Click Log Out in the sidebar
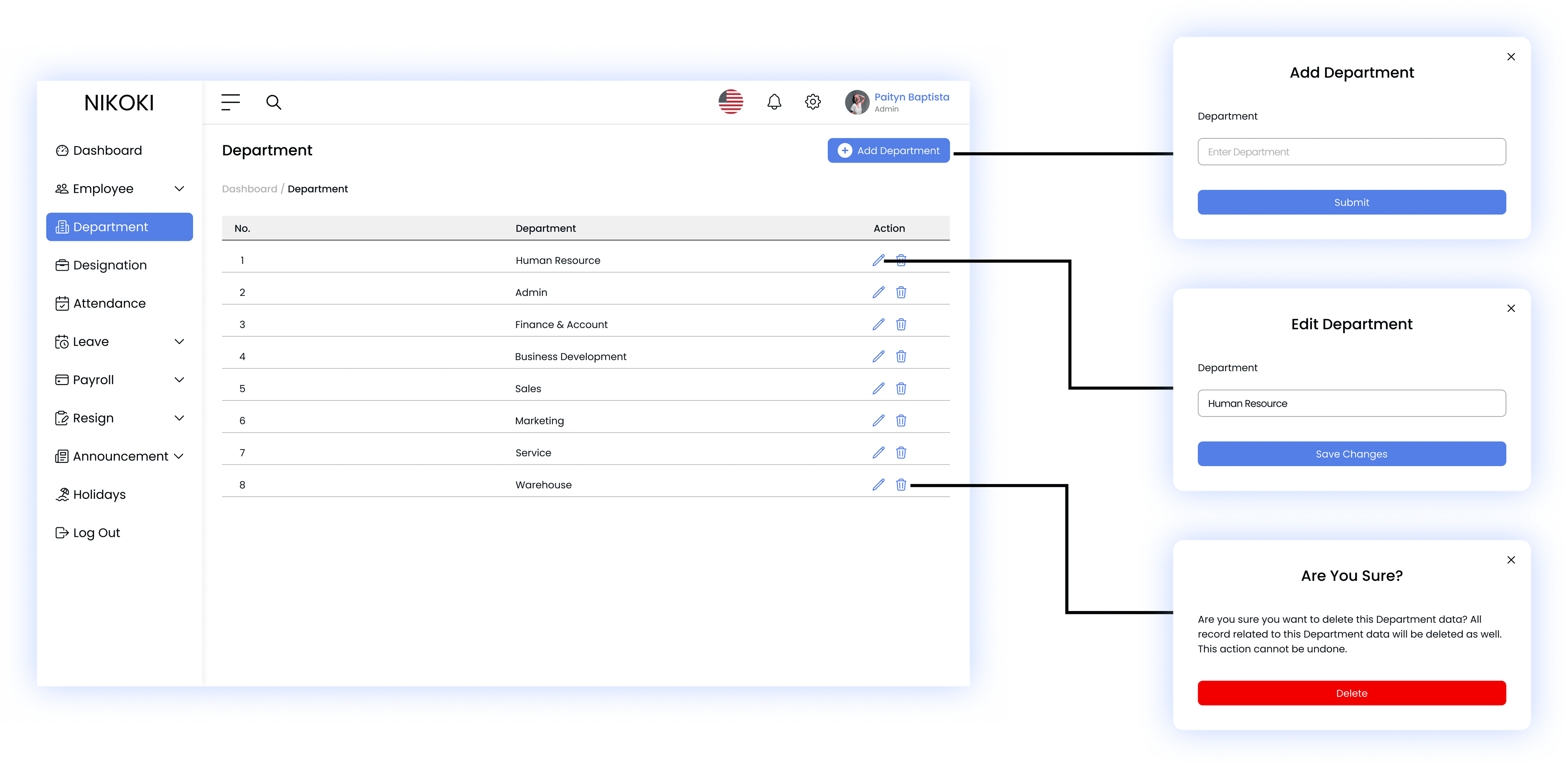The image size is (1568, 767). [88, 533]
